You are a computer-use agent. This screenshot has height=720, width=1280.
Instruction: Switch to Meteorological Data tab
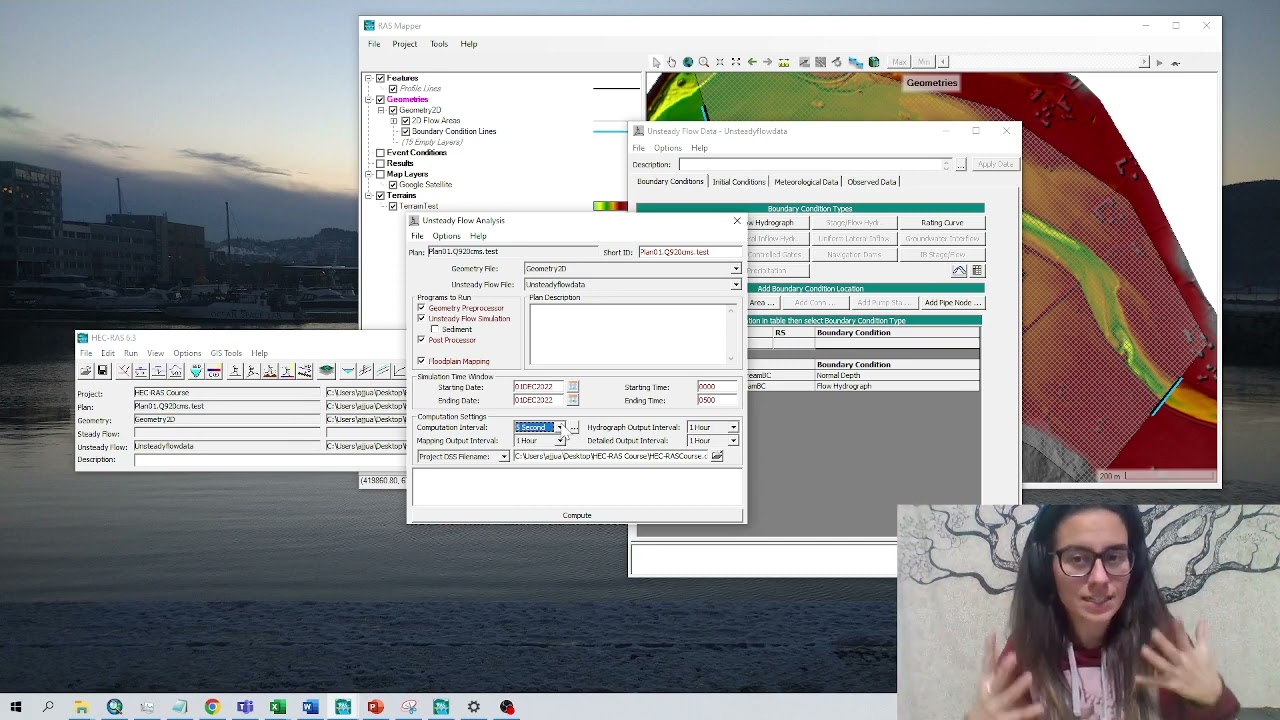[x=806, y=182]
